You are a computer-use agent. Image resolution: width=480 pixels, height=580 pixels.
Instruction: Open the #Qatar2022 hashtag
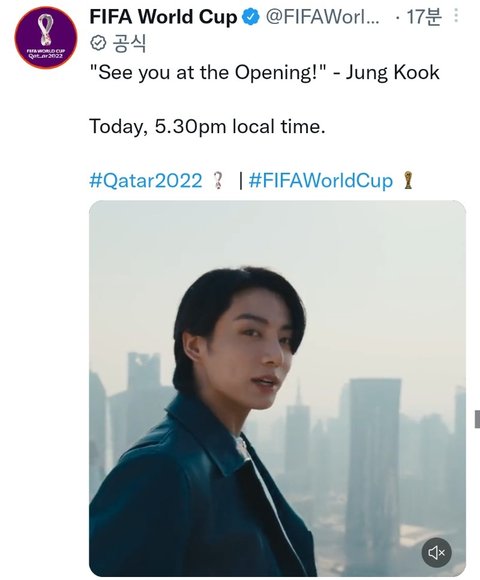click(x=146, y=181)
